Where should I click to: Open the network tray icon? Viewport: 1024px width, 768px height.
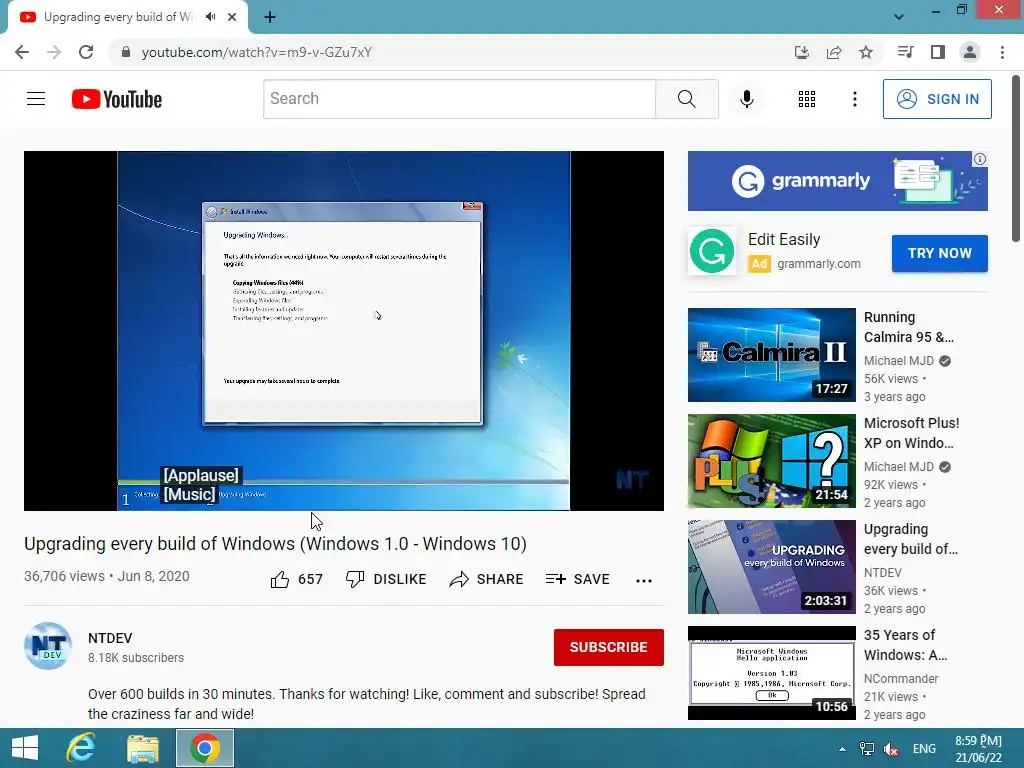click(x=867, y=749)
